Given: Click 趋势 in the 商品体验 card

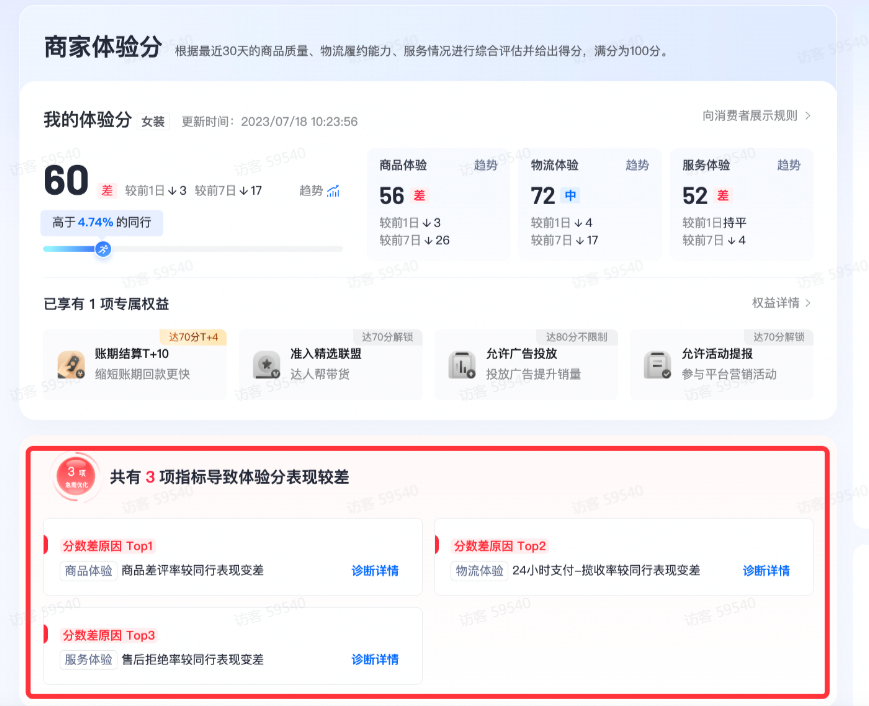Looking at the screenshot, I should pos(484,165).
